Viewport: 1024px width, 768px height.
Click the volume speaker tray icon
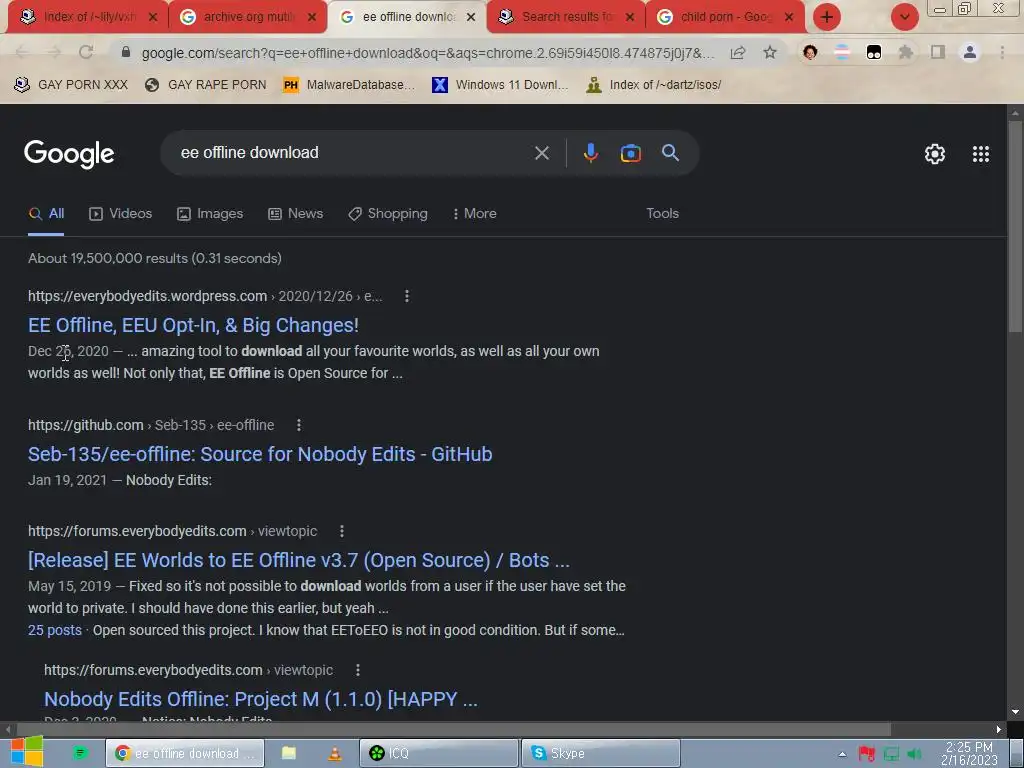pos(914,754)
